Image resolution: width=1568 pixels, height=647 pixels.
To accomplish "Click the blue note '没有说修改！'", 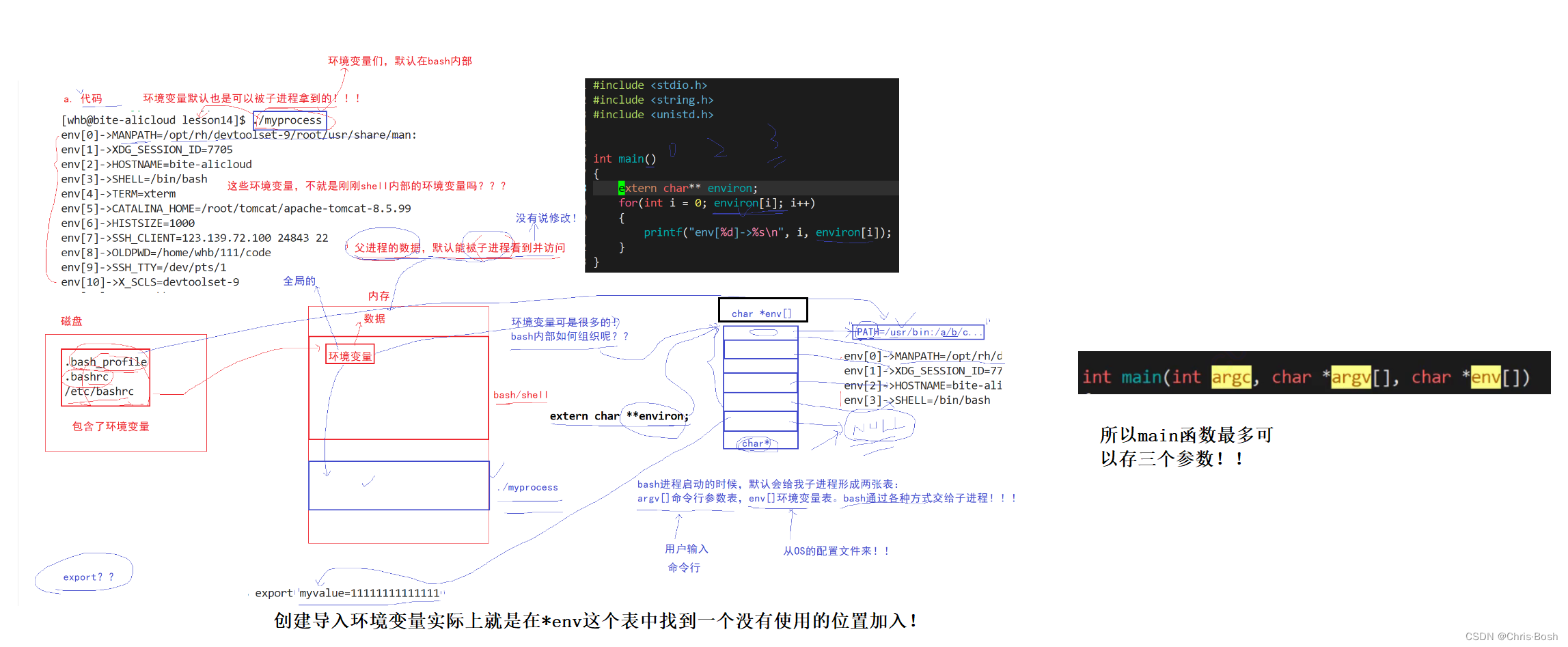I will pos(547,218).
